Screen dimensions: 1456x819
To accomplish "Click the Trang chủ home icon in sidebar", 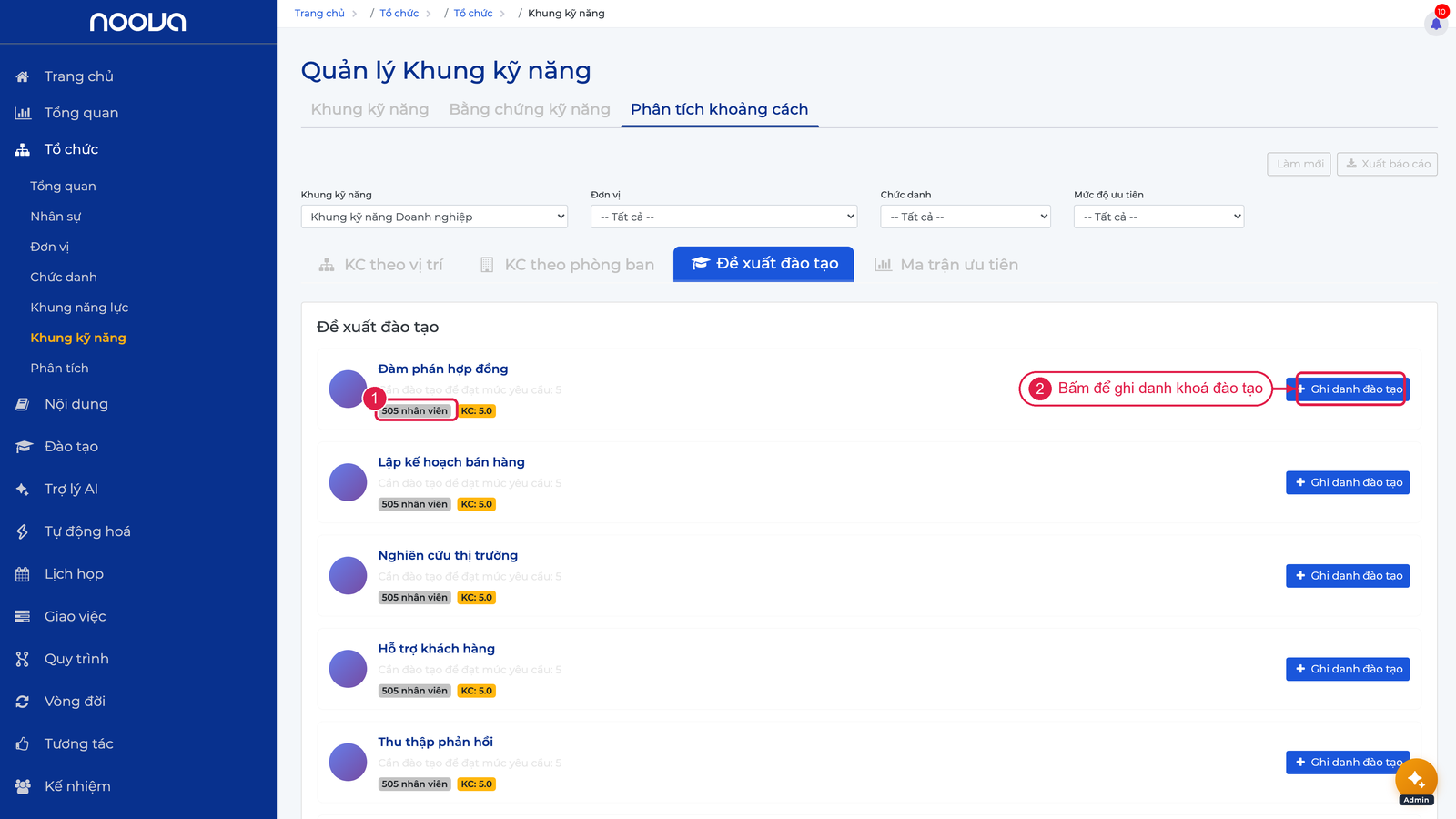I will [x=23, y=76].
